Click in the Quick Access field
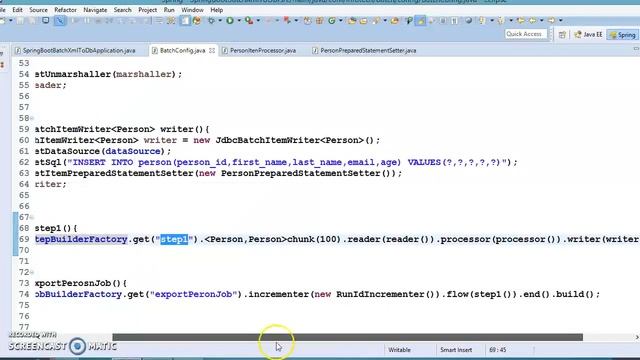Image resolution: width=640 pixels, height=360 pixels. click(x=525, y=34)
